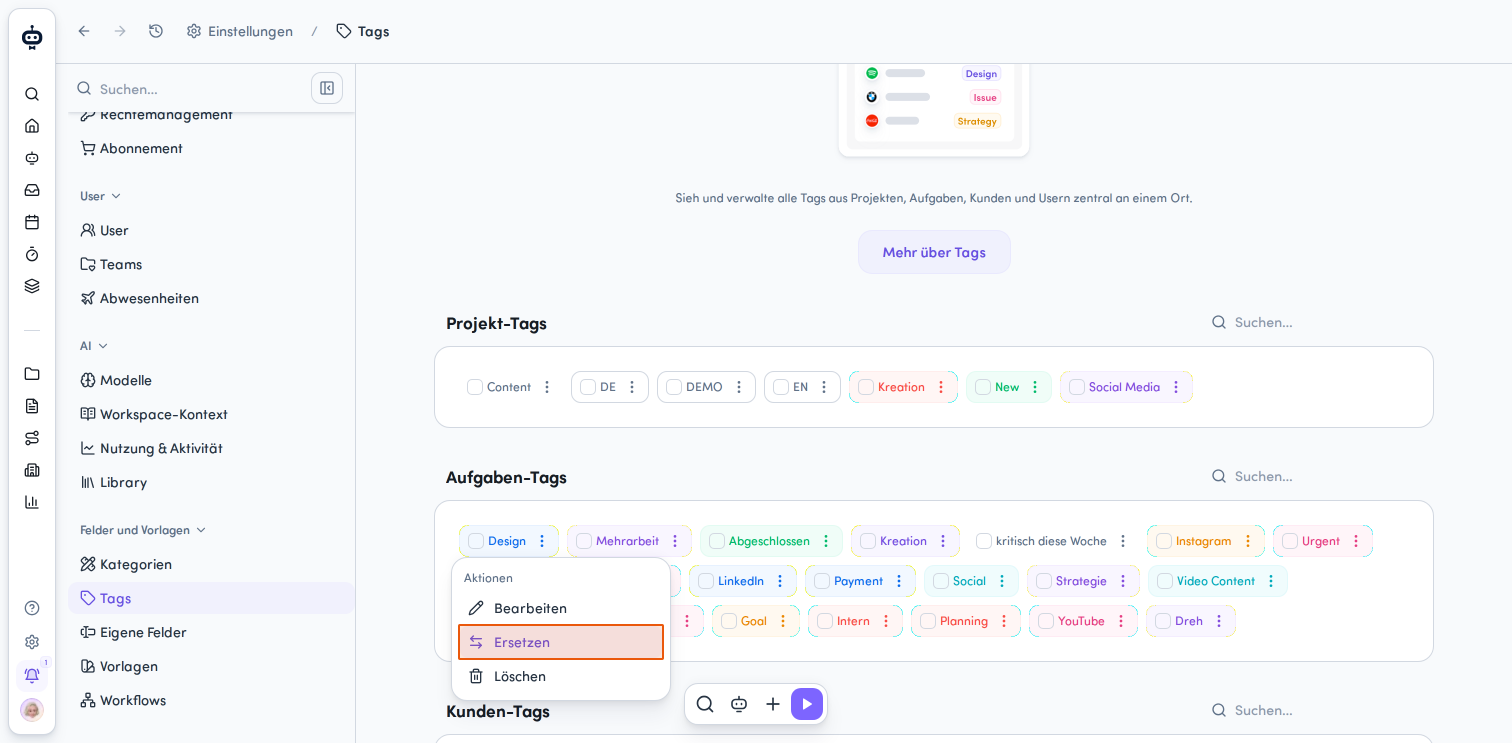Click the purple play button in floating toolbar
The image size is (1512, 743).
pos(807,704)
